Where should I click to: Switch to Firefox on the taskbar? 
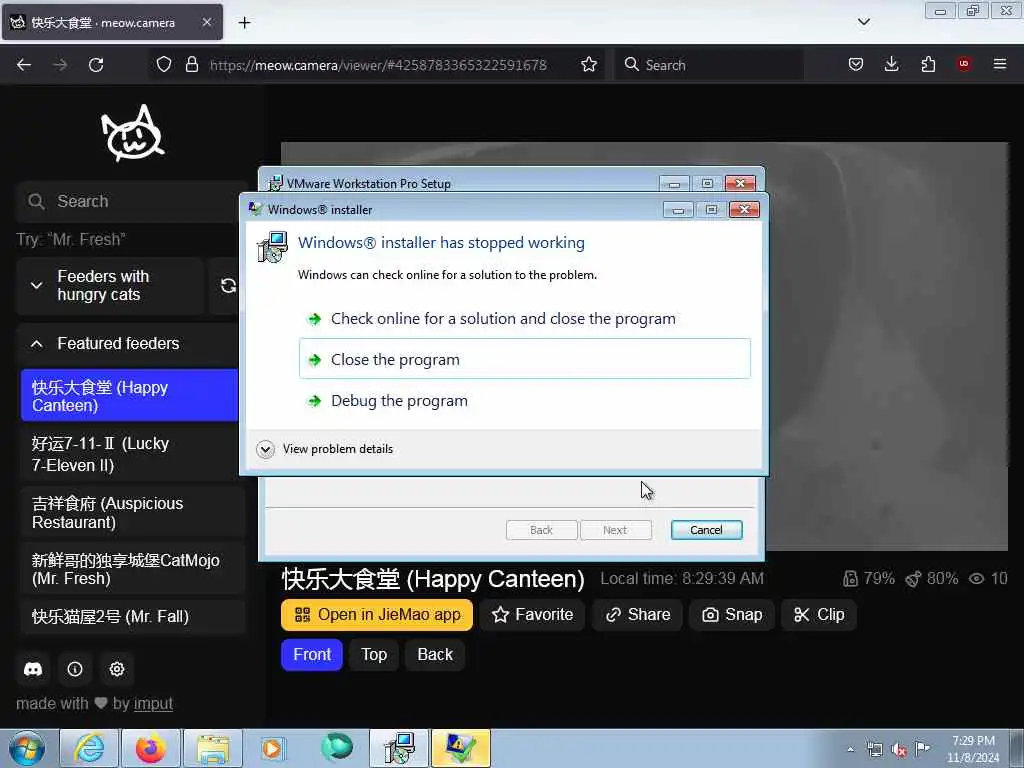(151, 748)
